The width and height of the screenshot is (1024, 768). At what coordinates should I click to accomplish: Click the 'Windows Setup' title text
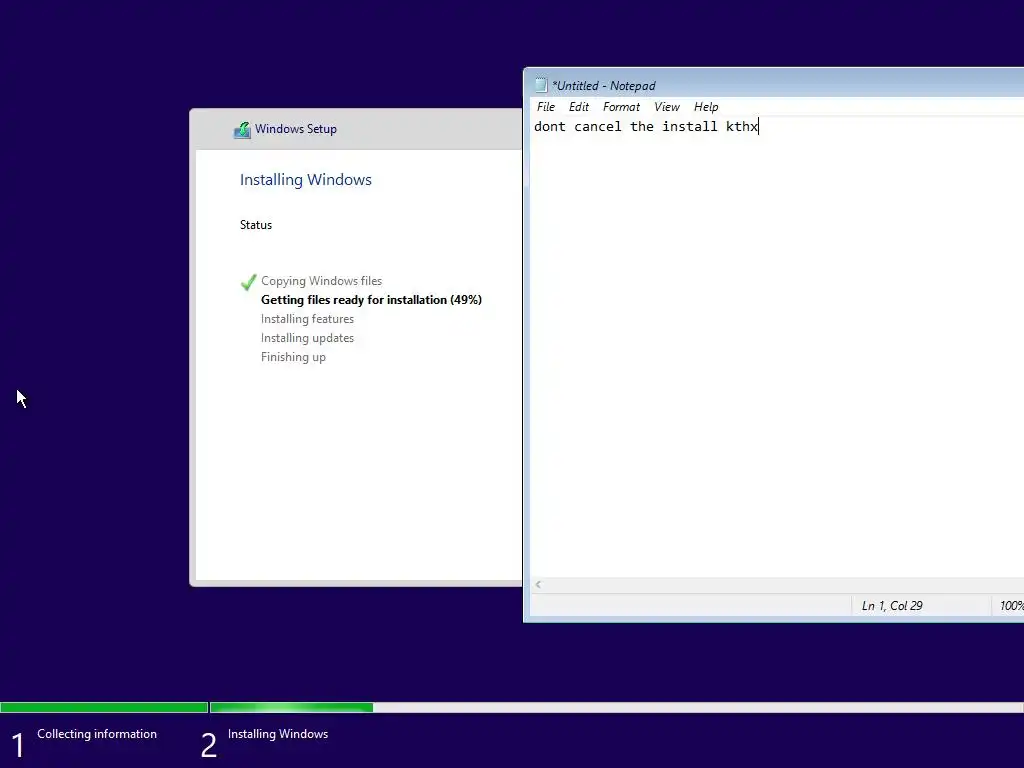click(296, 129)
